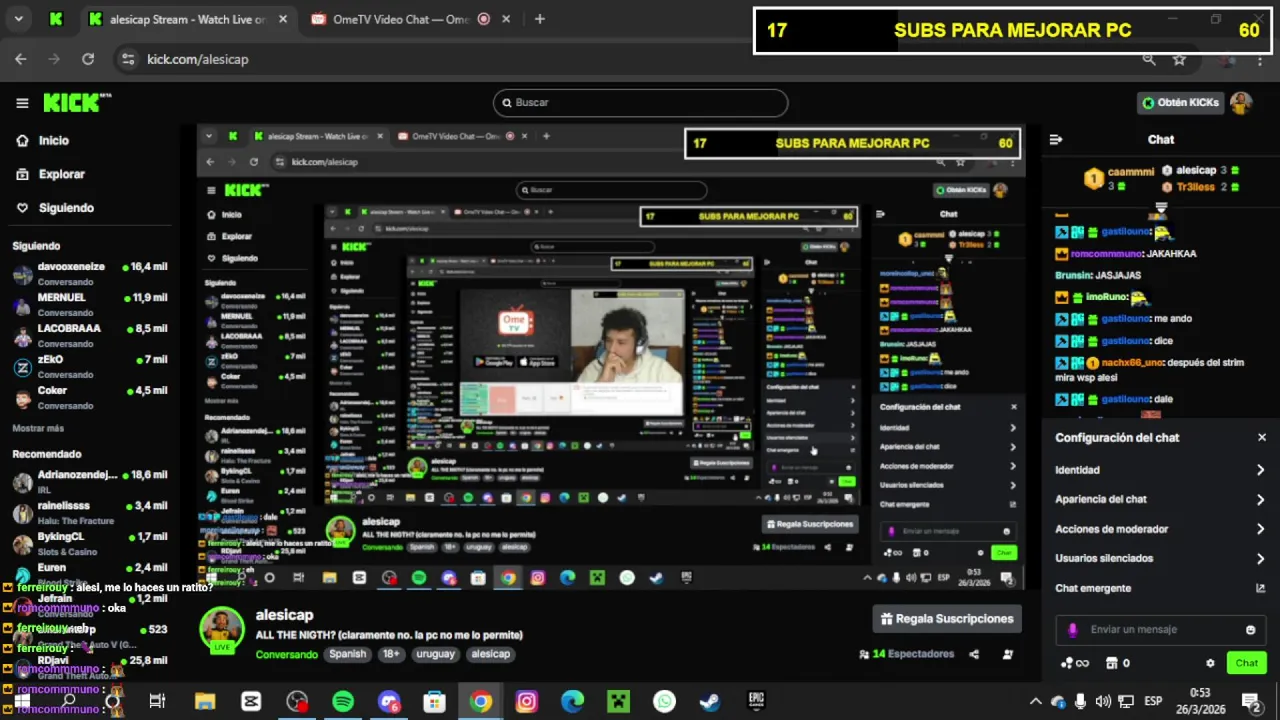Open system volume icon in tray
Viewport: 1280px width, 720px height.
coord(1103,701)
